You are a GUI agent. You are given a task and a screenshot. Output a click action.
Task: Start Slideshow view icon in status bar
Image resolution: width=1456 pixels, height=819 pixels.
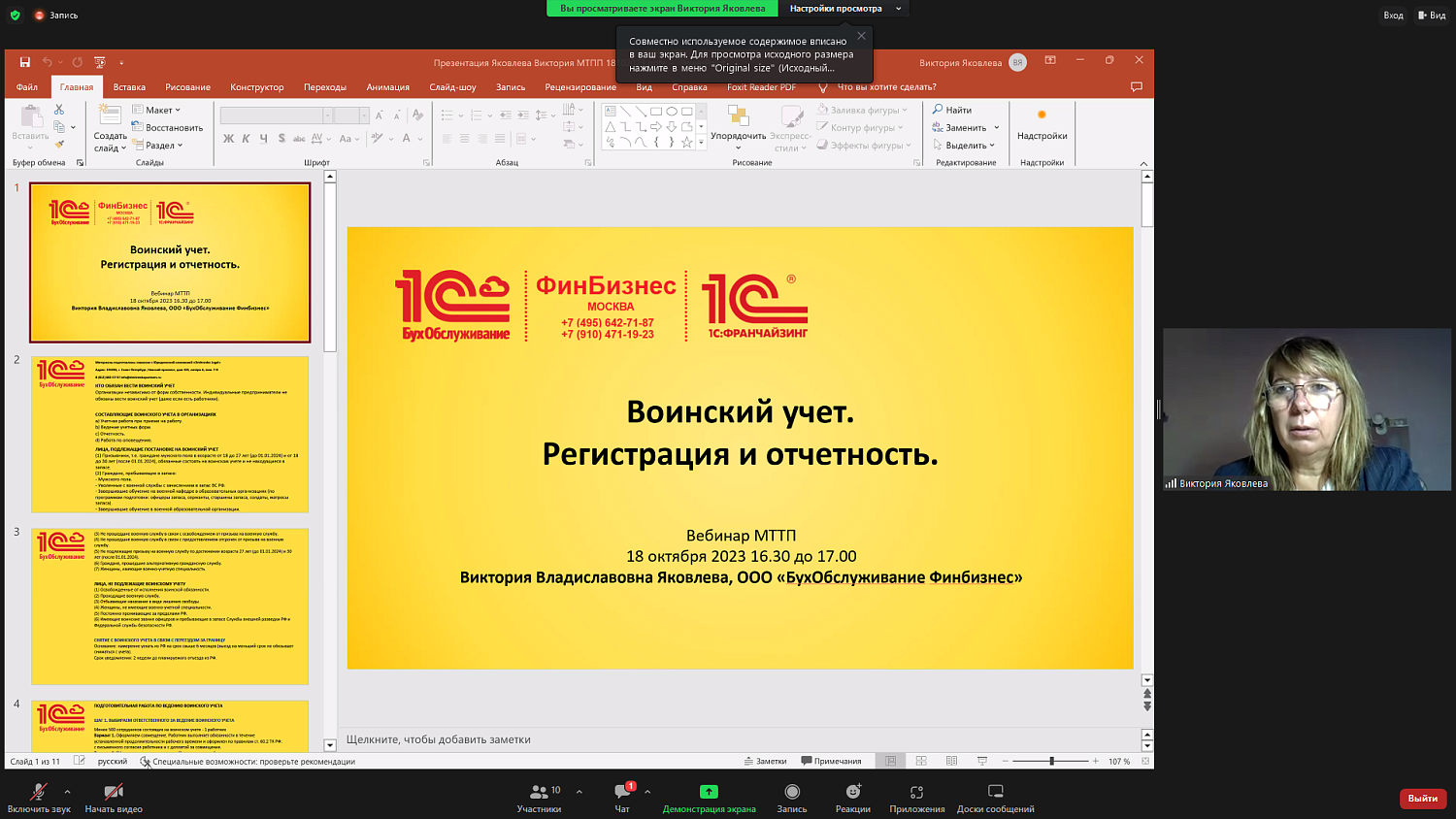coord(982,761)
